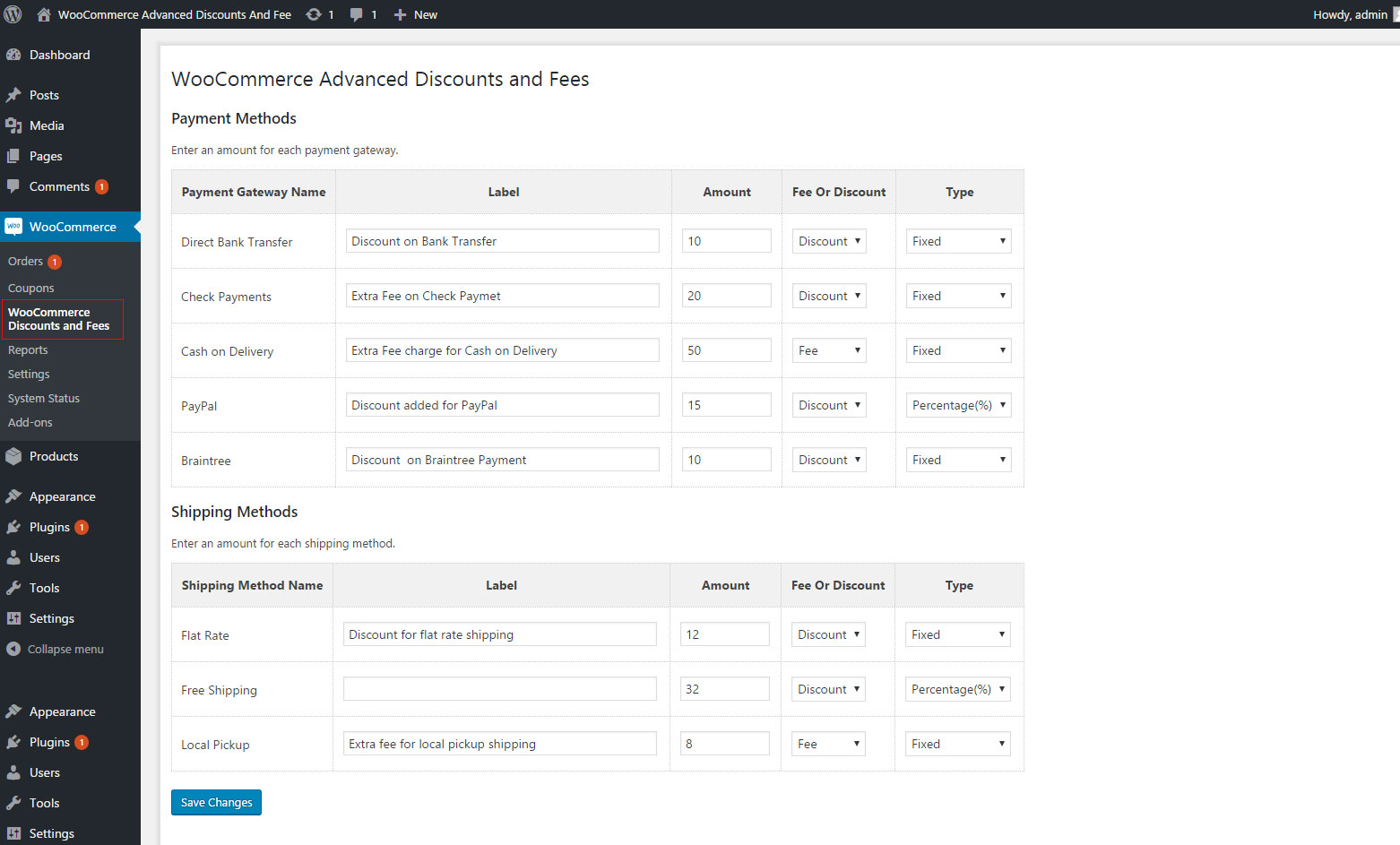
Task: Click the plus icon beside New
Action: coord(400,14)
